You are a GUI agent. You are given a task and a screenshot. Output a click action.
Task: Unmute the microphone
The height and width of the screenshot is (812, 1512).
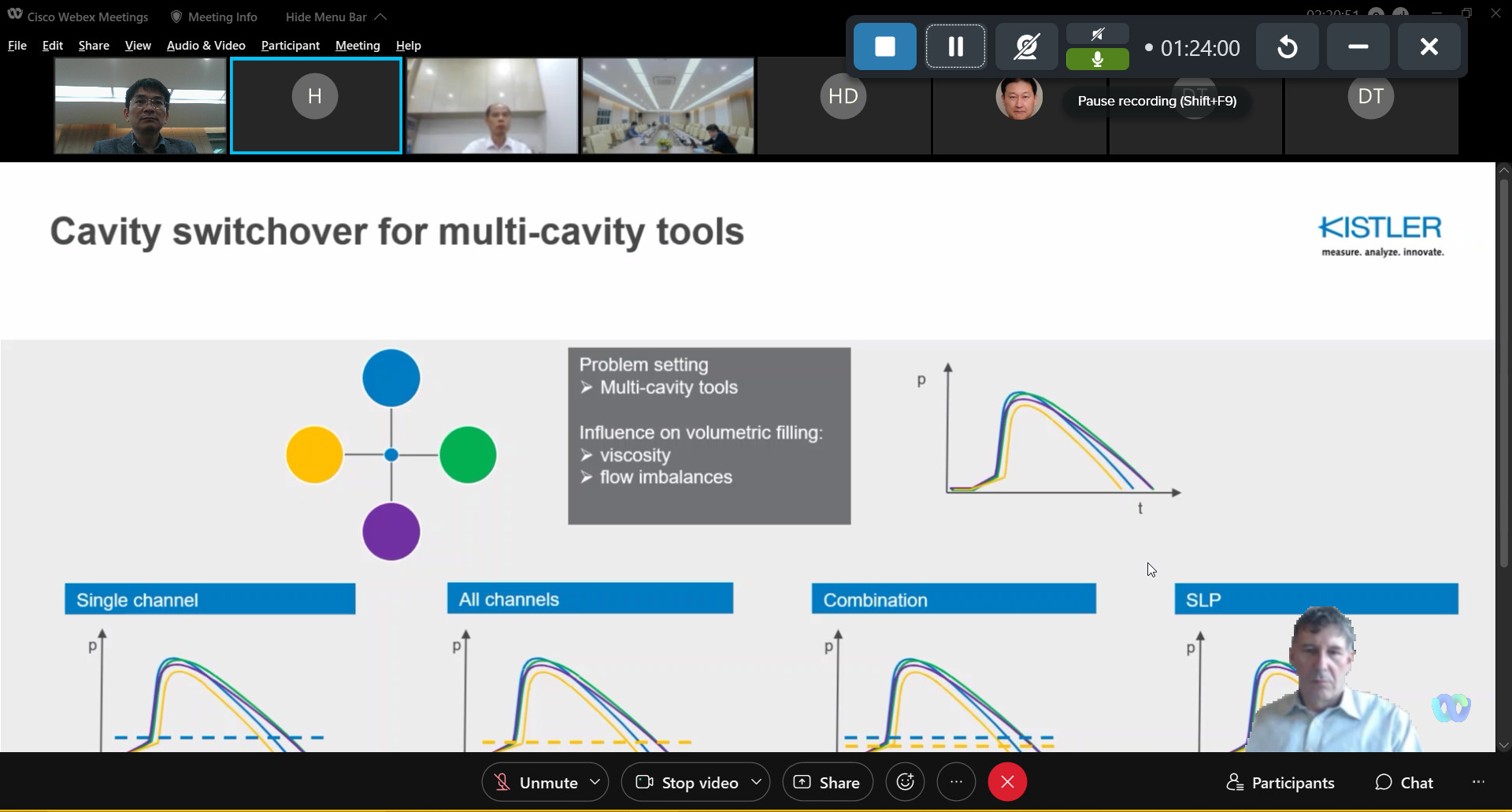click(535, 782)
